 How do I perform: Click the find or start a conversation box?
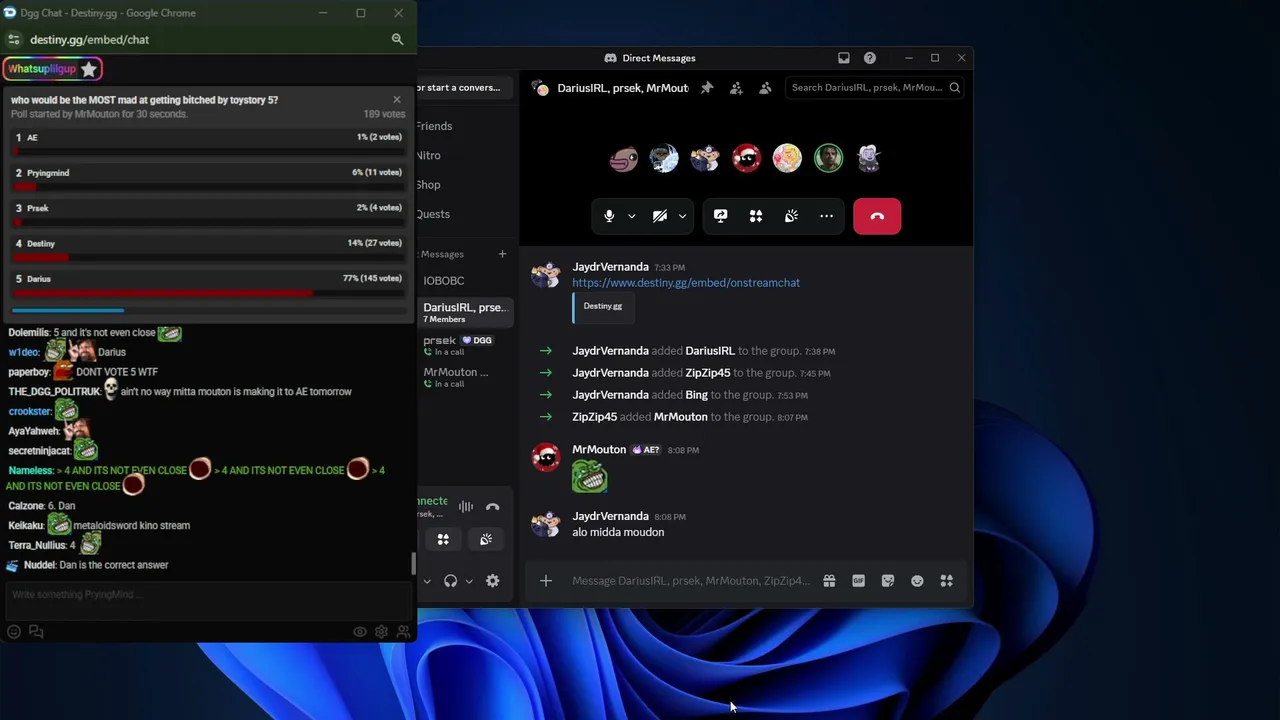(x=463, y=88)
